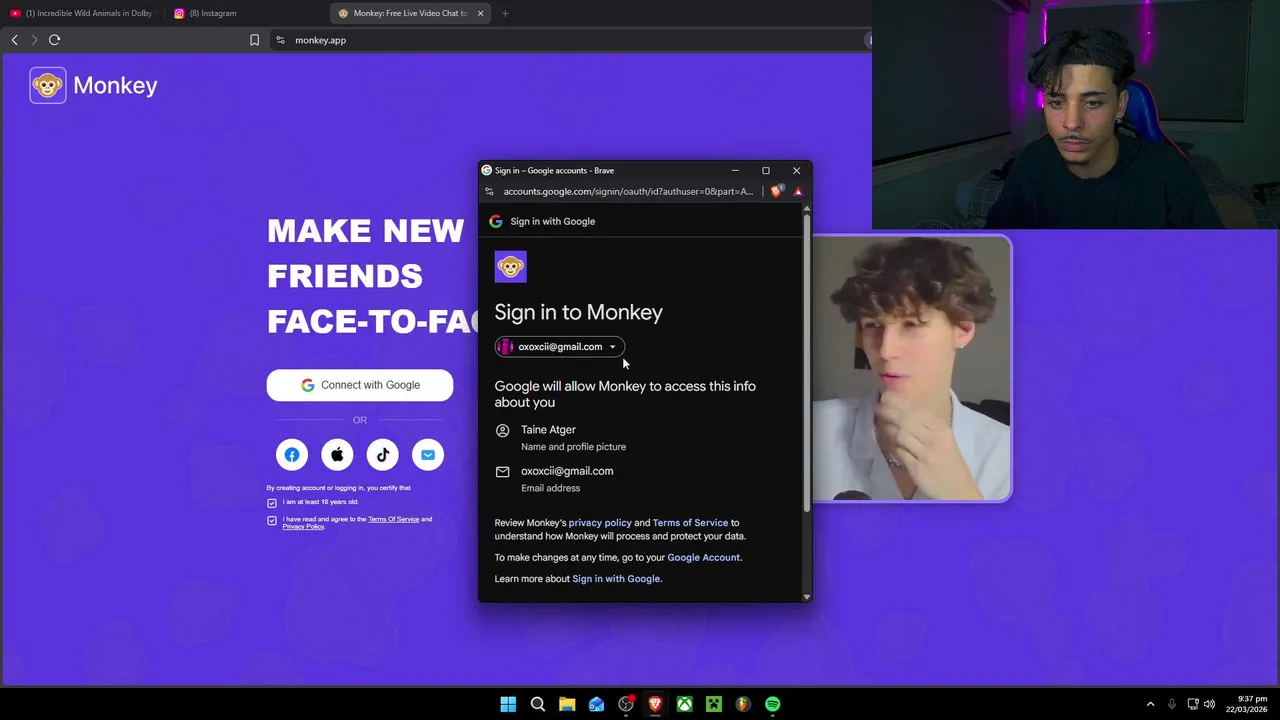Open File Explorer from taskbar
1280x720 pixels.
coord(567,704)
